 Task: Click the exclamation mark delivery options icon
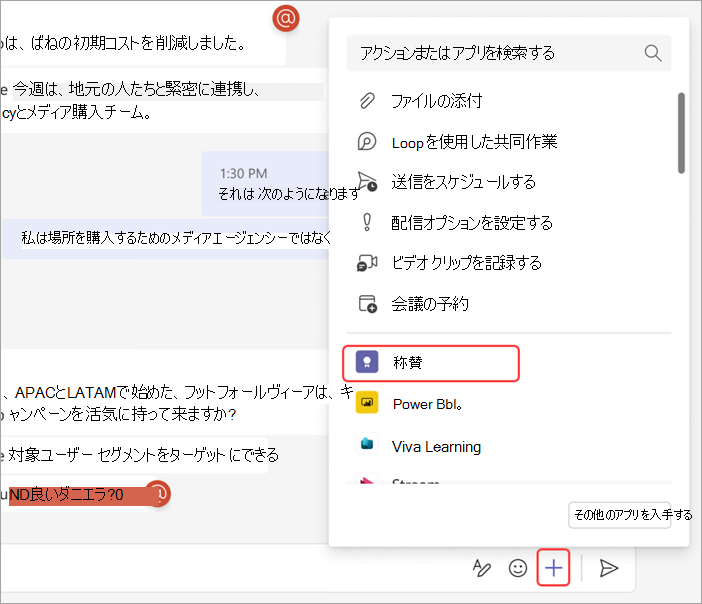point(367,222)
